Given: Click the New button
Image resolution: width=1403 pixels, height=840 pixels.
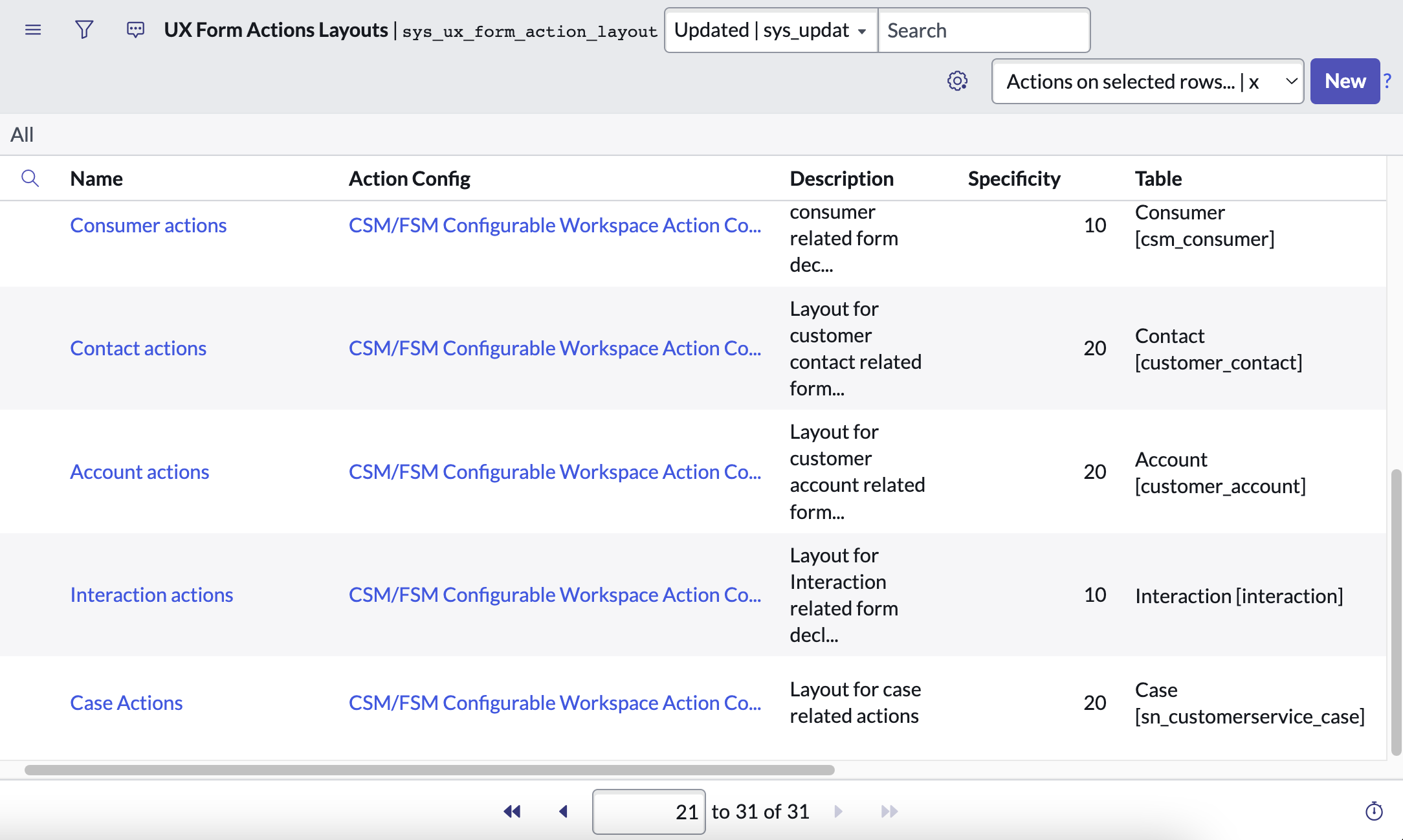Looking at the screenshot, I should pyautogui.click(x=1345, y=81).
